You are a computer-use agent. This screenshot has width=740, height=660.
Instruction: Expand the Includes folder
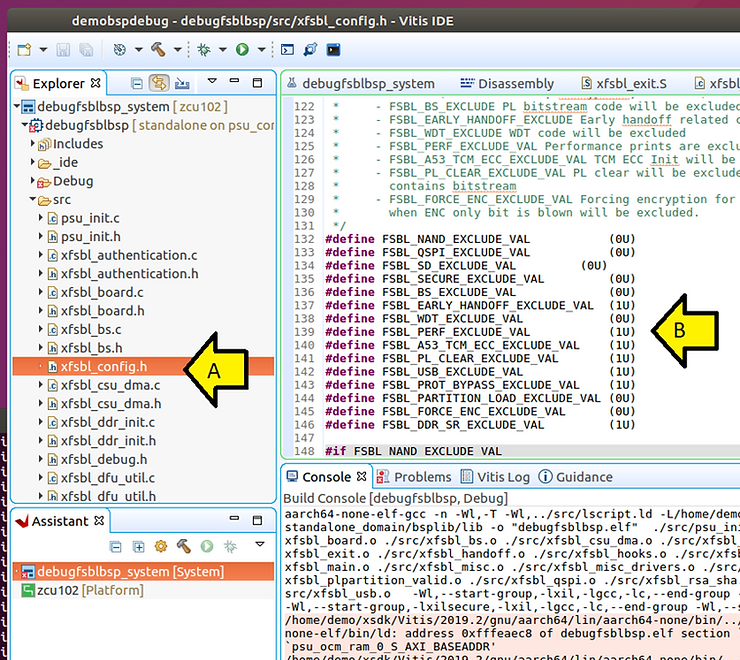click(x=32, y=143)
